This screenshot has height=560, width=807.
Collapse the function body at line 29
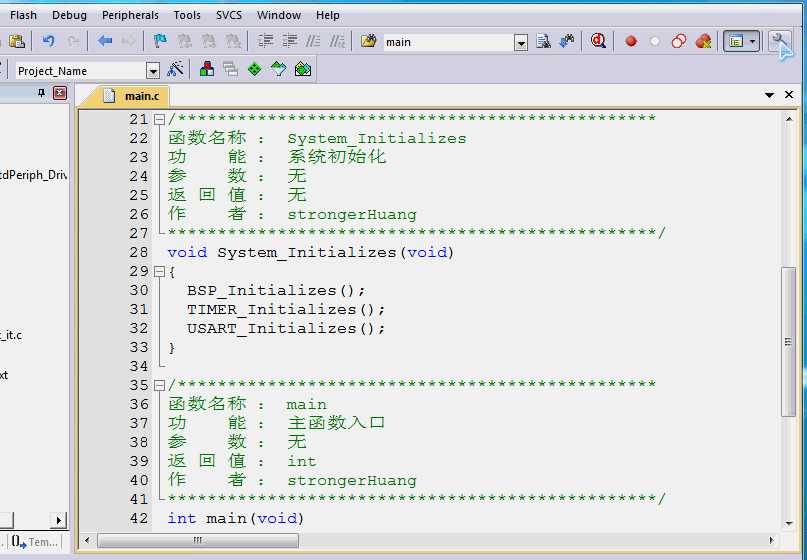tap(159, 271)
